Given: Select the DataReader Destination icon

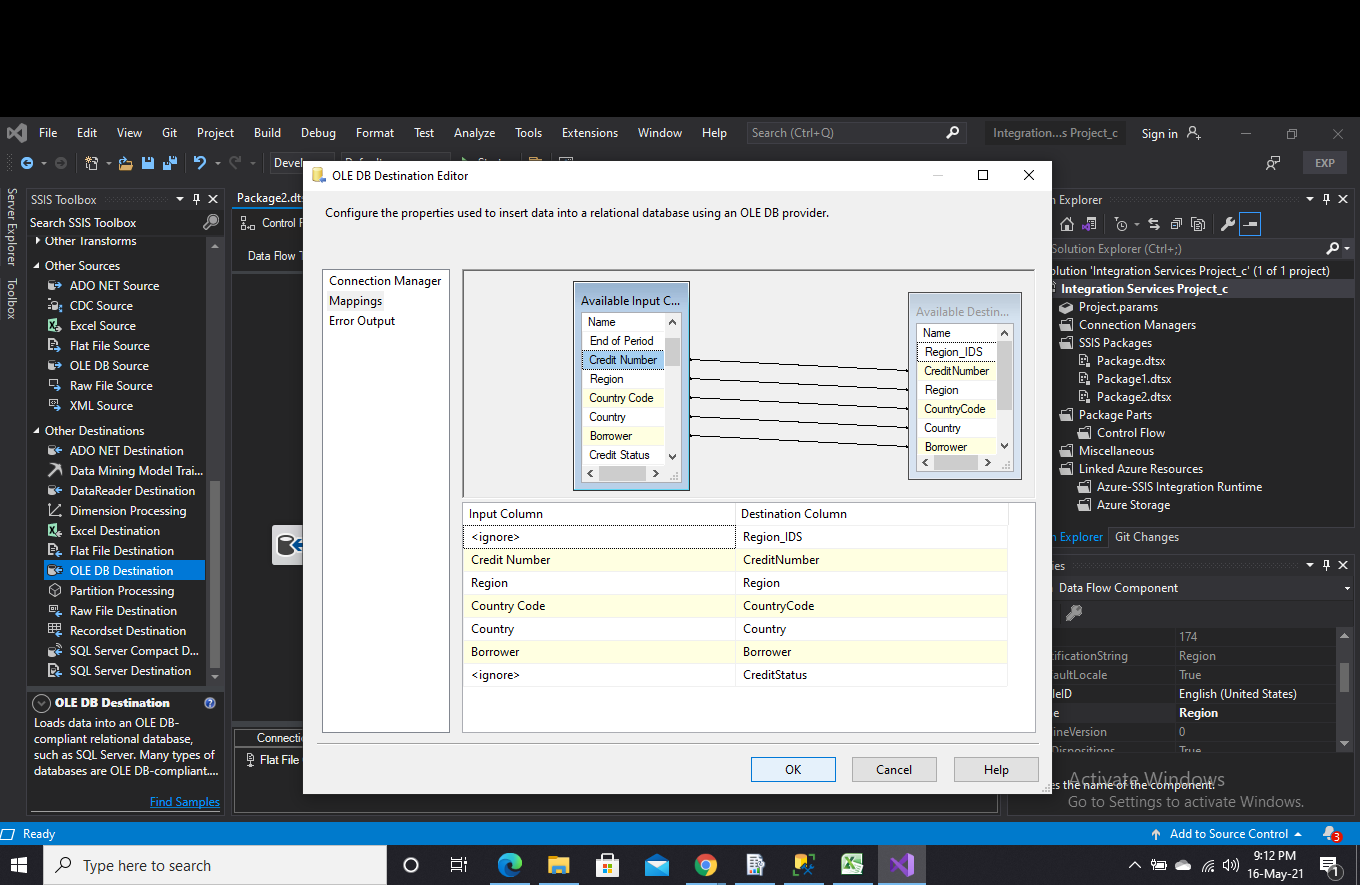Looking at the screenshot, I should (x=54, y=491).
